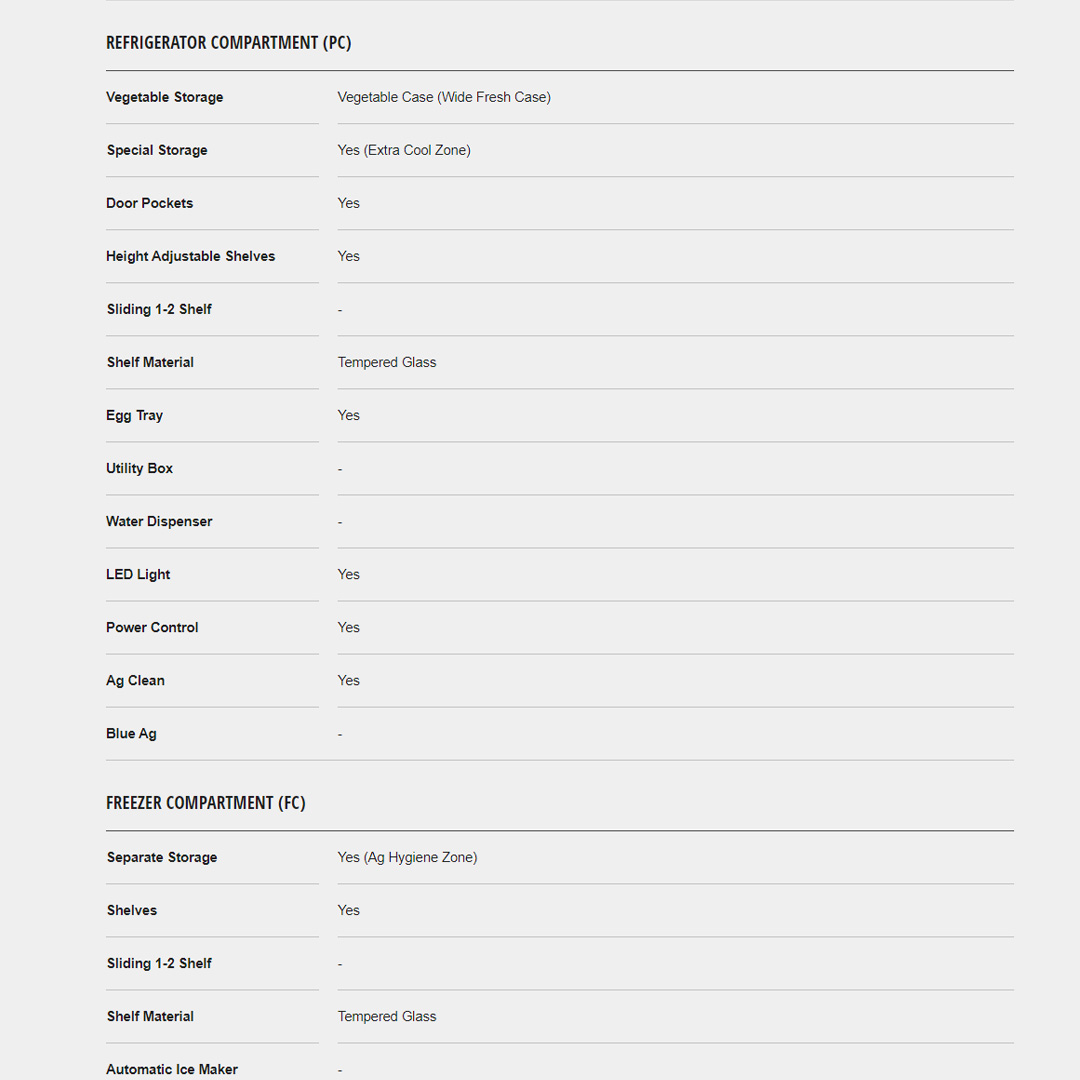Click the Refrigerator Compartment (PC) heading
The height and width of the screenshot is (1080, 1080).
click(x=229, y=43)
